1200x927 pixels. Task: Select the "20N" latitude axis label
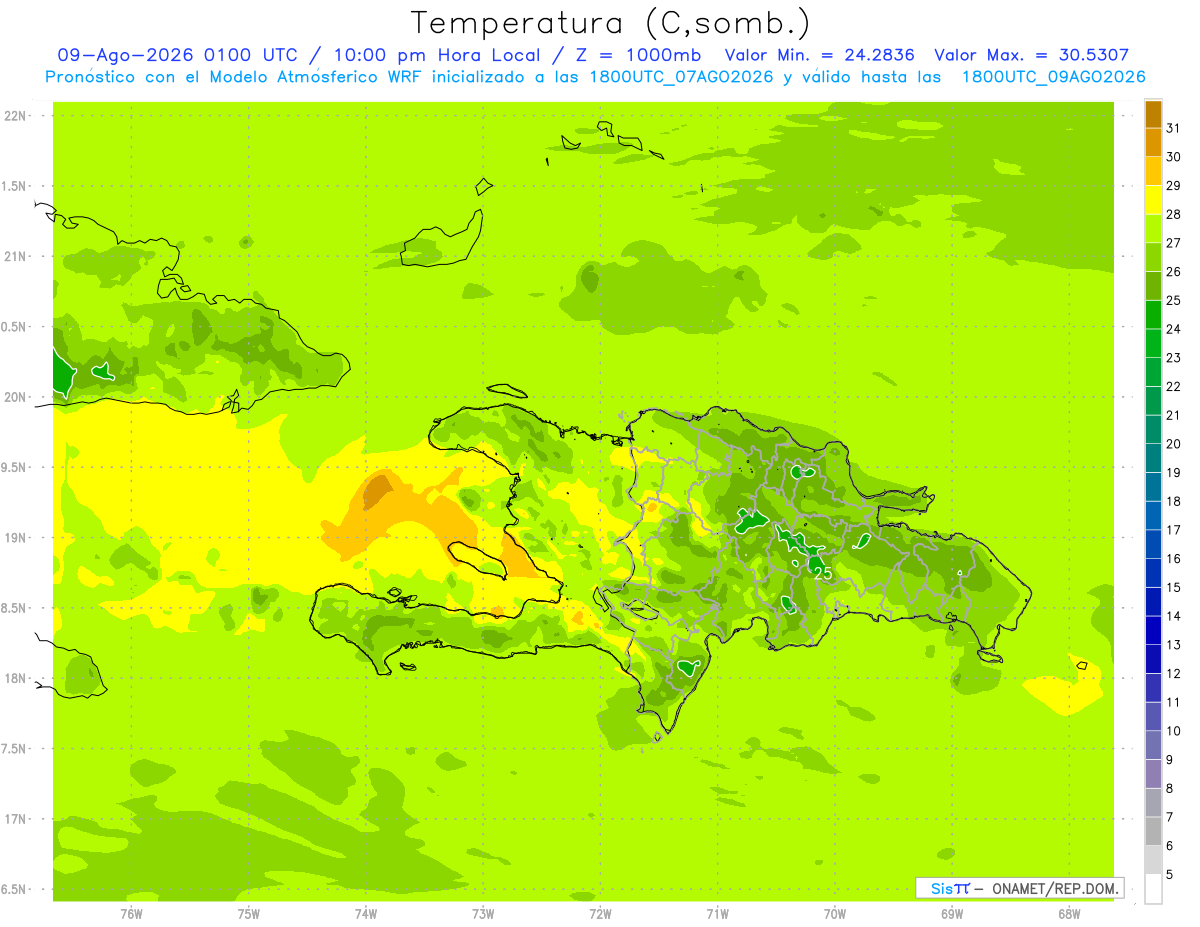(x=15, y=397)
